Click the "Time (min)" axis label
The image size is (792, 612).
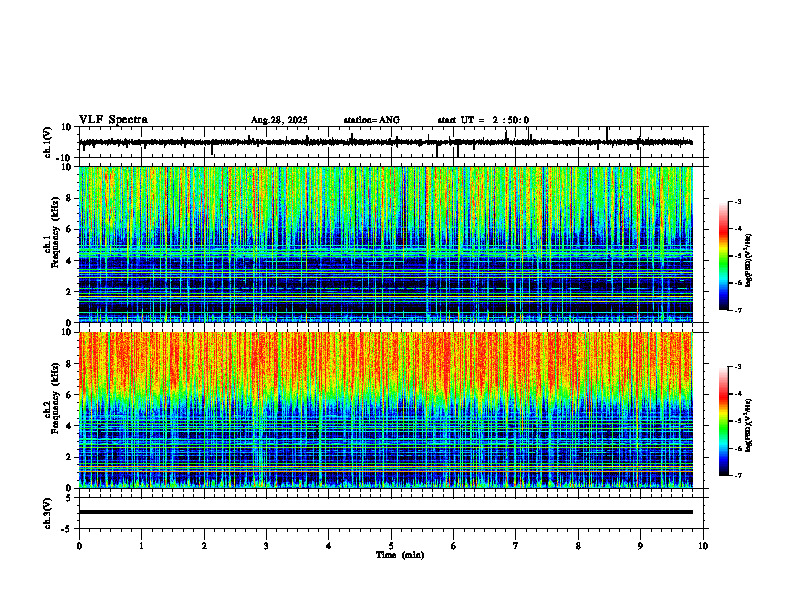400,555
